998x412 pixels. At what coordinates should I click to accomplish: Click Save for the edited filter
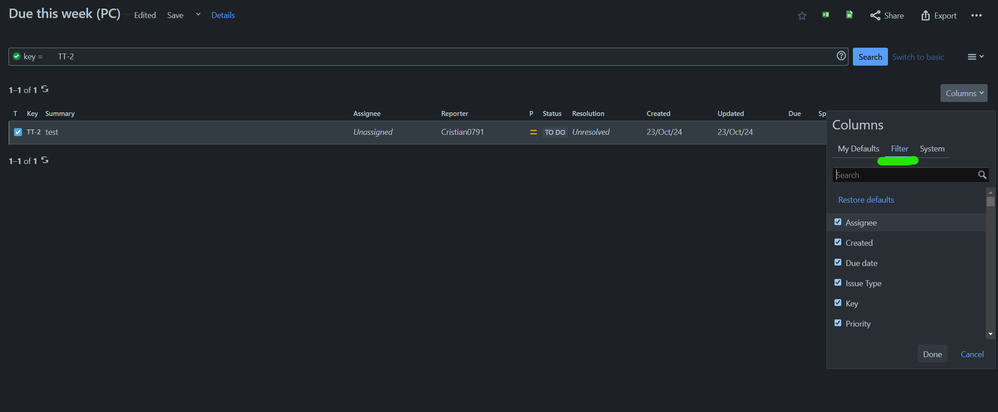tap(175, 15)
